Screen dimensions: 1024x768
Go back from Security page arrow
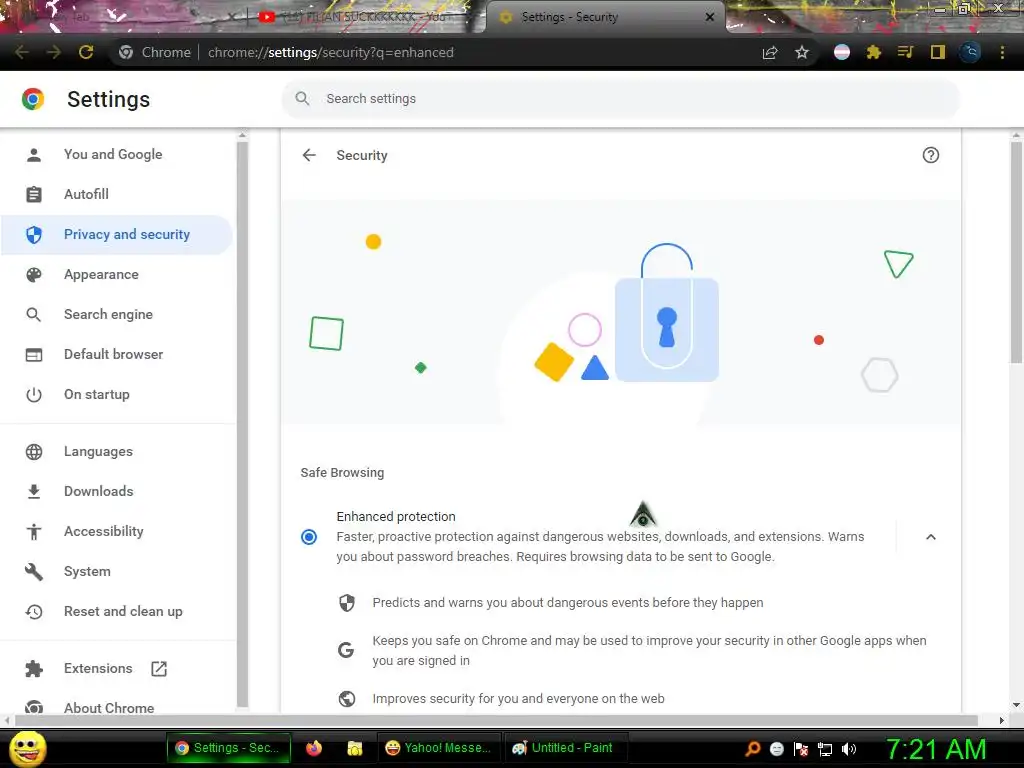pos(309,155)
